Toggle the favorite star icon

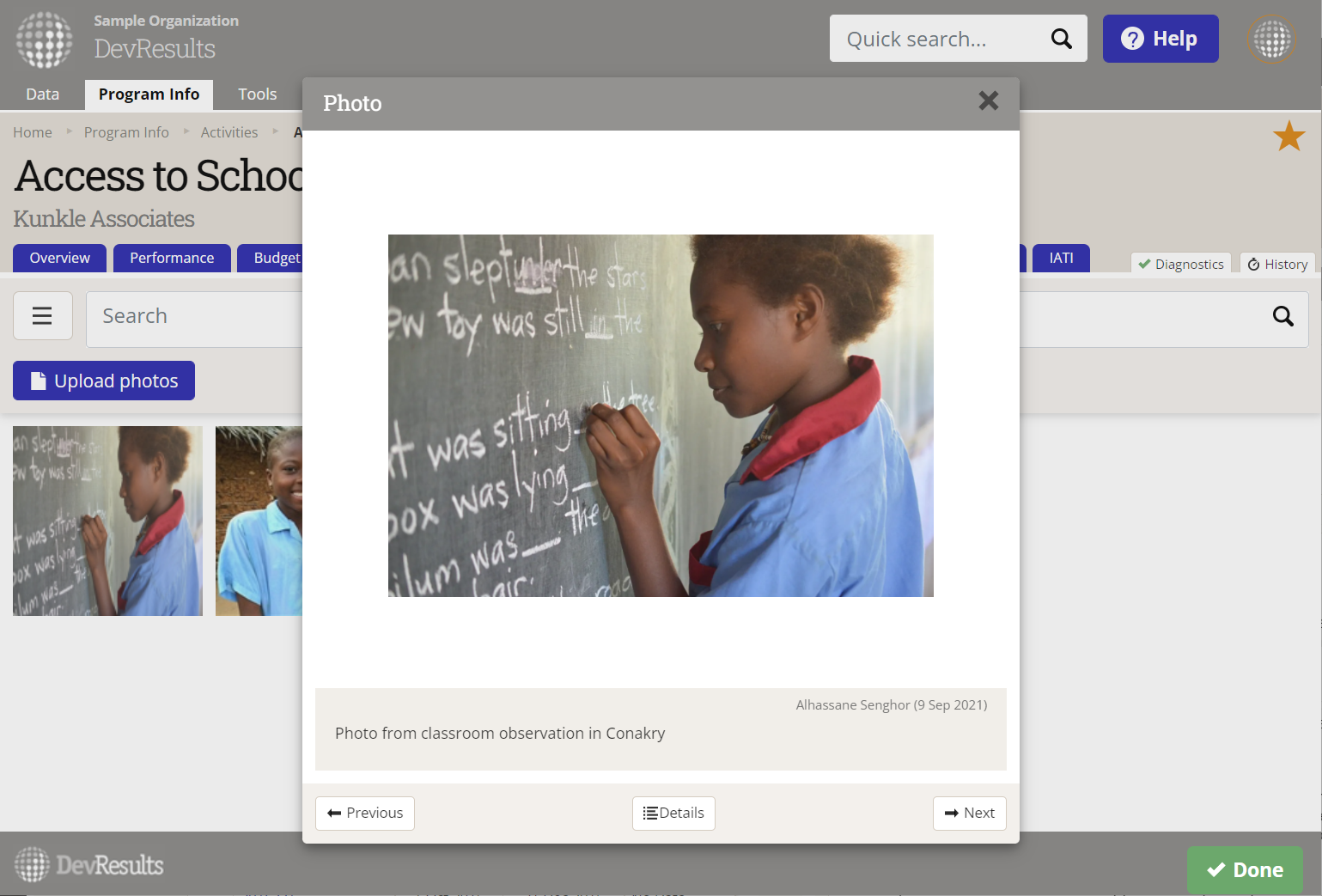click(1289, 136)
